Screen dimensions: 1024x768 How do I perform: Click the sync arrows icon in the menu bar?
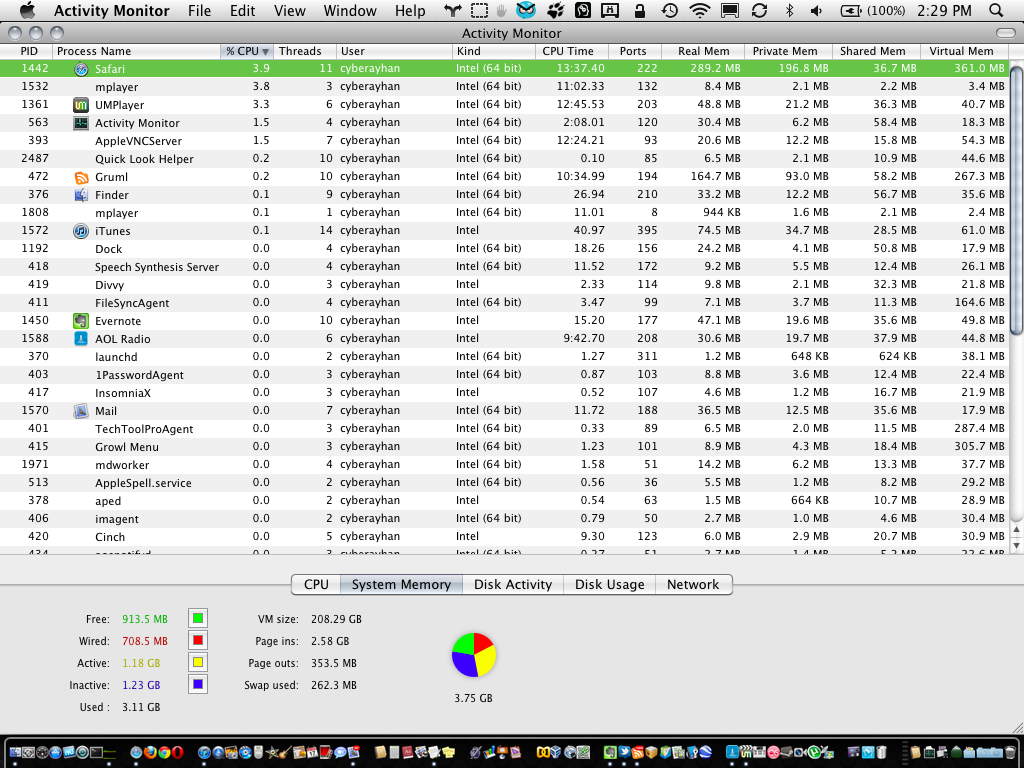click(x=759, y=10)
